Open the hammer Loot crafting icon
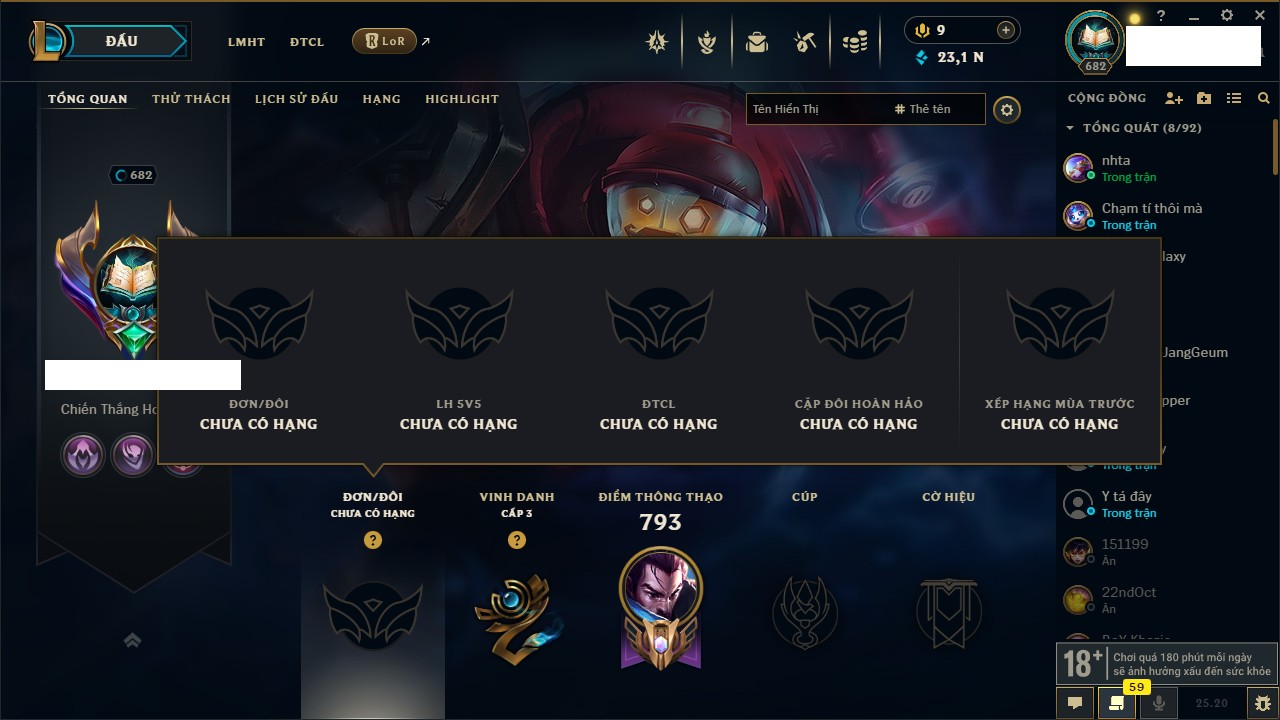The width and height of the screenshot is (1280, 720). click(805, 42)
